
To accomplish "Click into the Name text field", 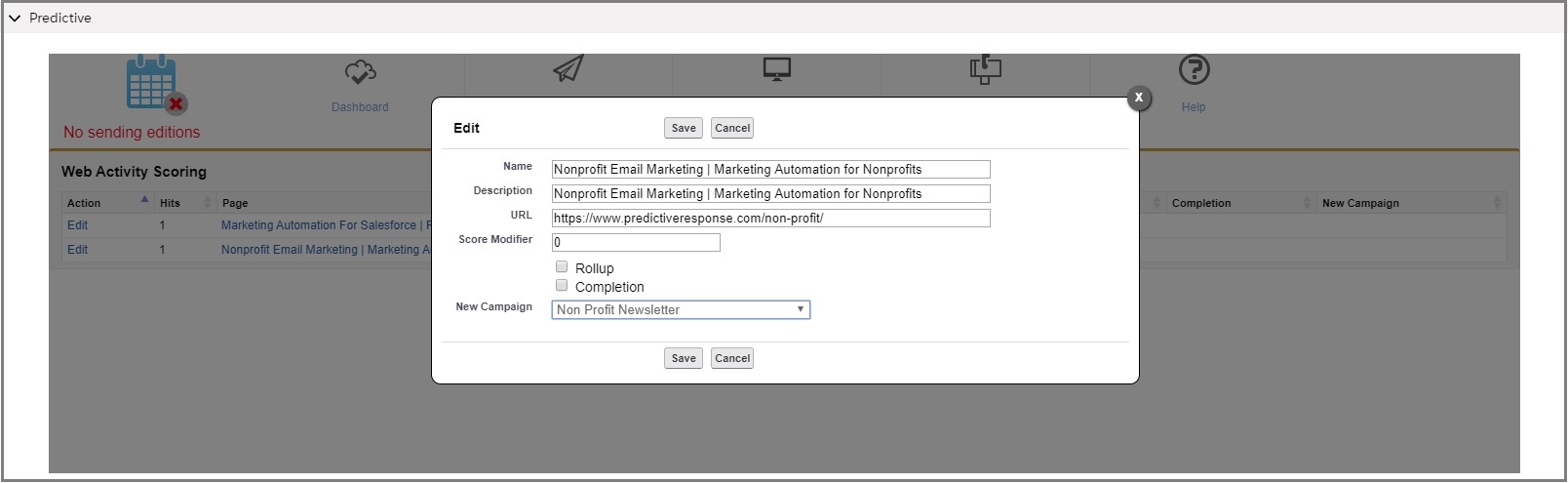I will 770,170.
